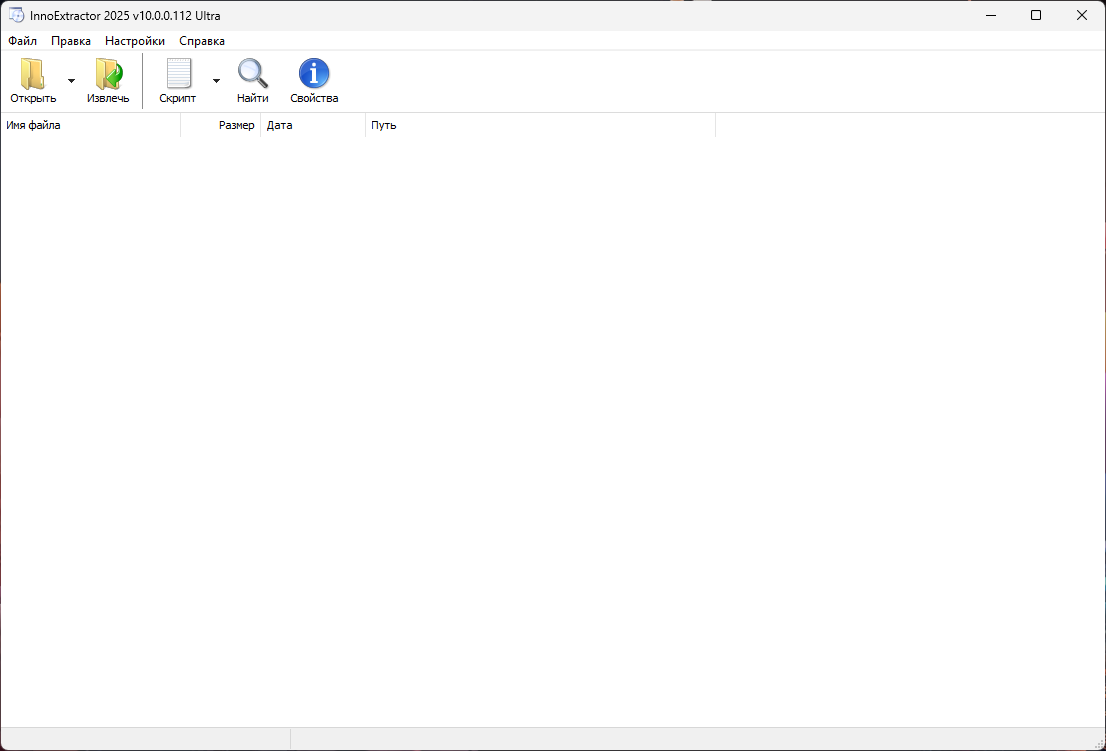Image resolution: width=1106 pixels, height=751 pixels.
Task: Open the Правка menu
Action: [x=71, y=41]
